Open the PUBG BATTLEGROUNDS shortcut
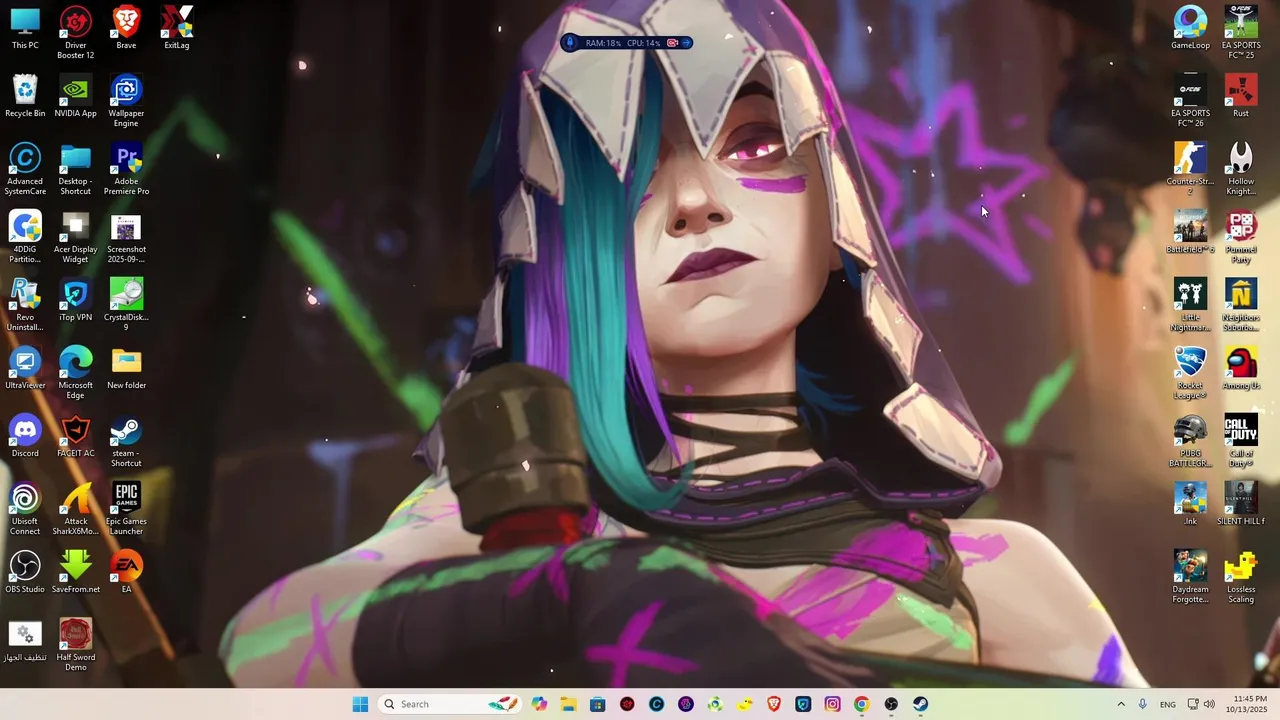 tap(1190, 441)
